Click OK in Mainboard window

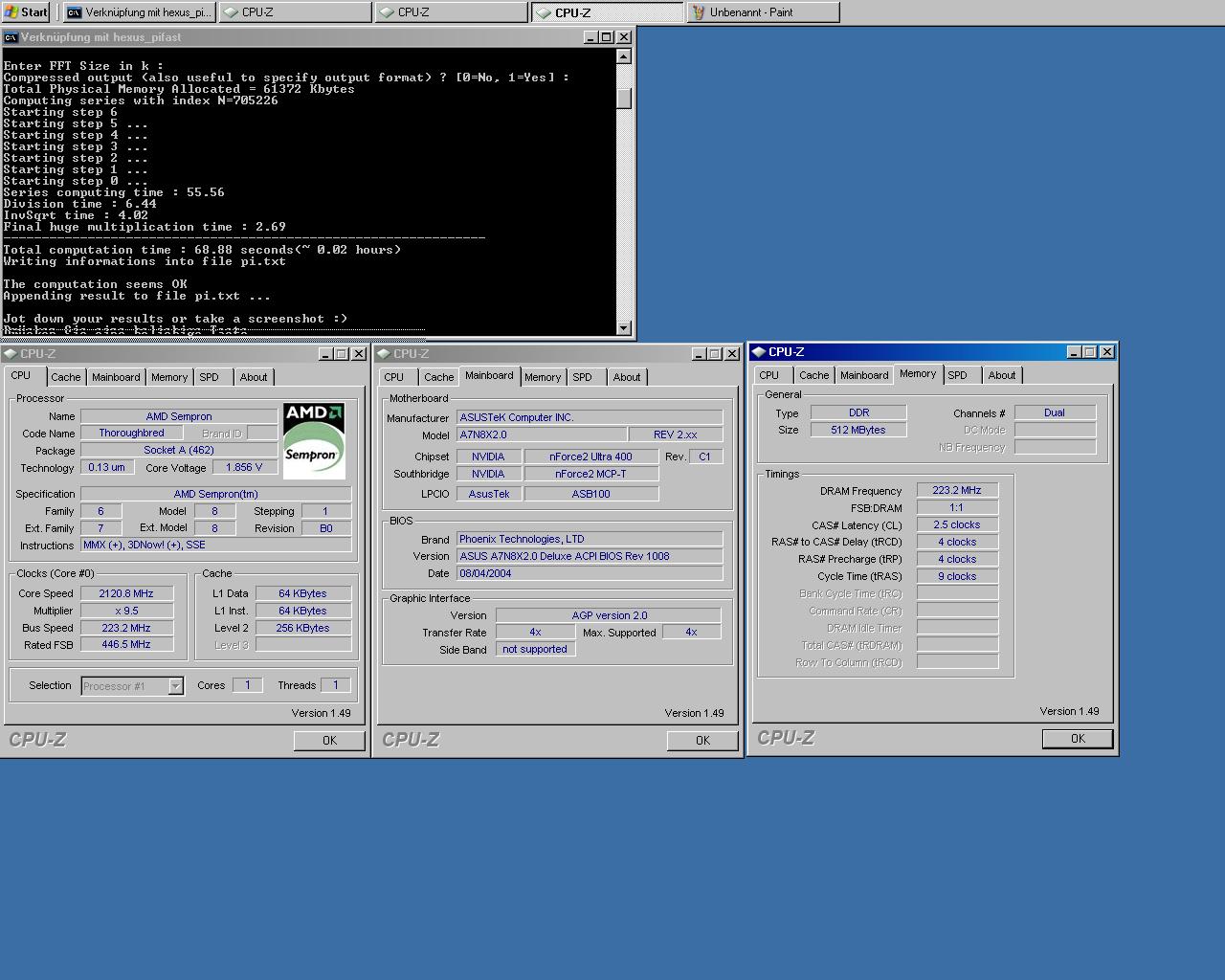702,740
